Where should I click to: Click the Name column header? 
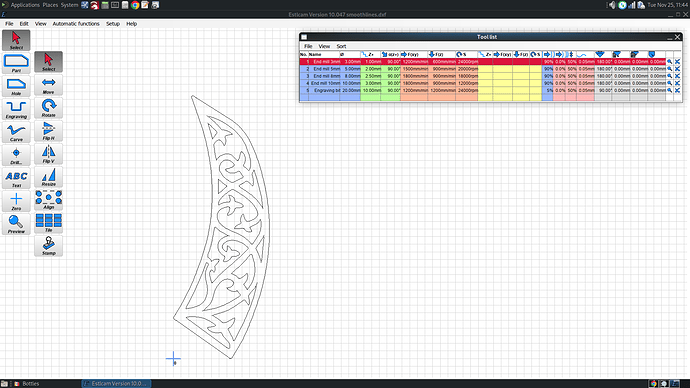tap(323, 55)
